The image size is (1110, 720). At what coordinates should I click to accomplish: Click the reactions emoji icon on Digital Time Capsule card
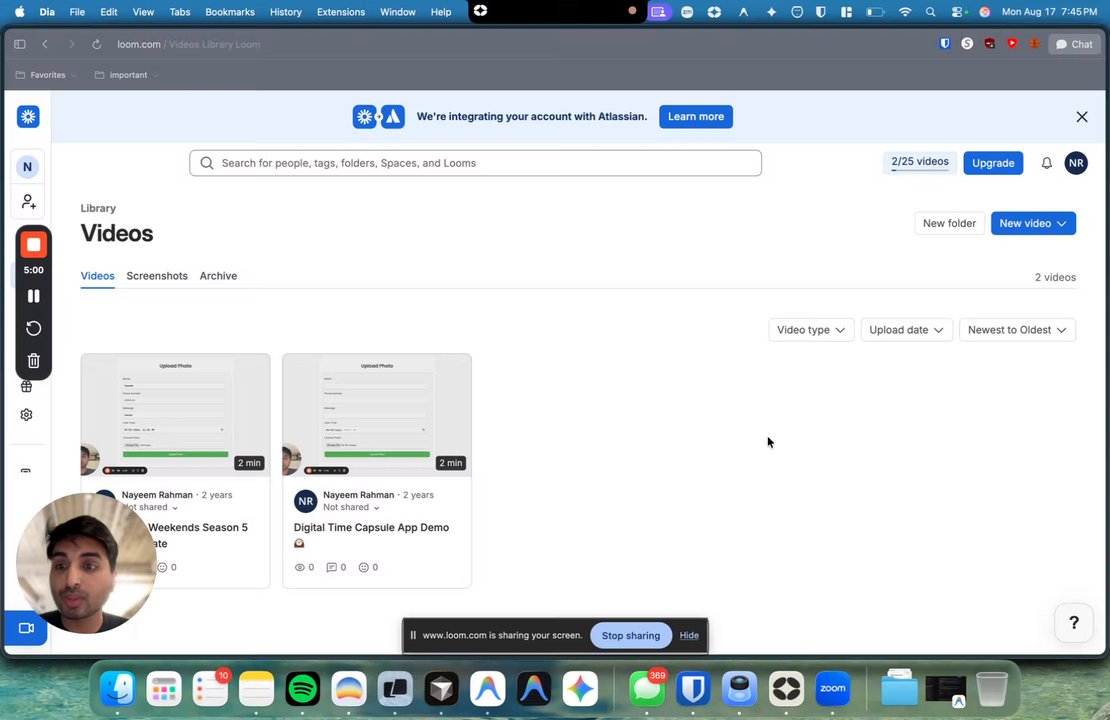(x=364, y=568)
